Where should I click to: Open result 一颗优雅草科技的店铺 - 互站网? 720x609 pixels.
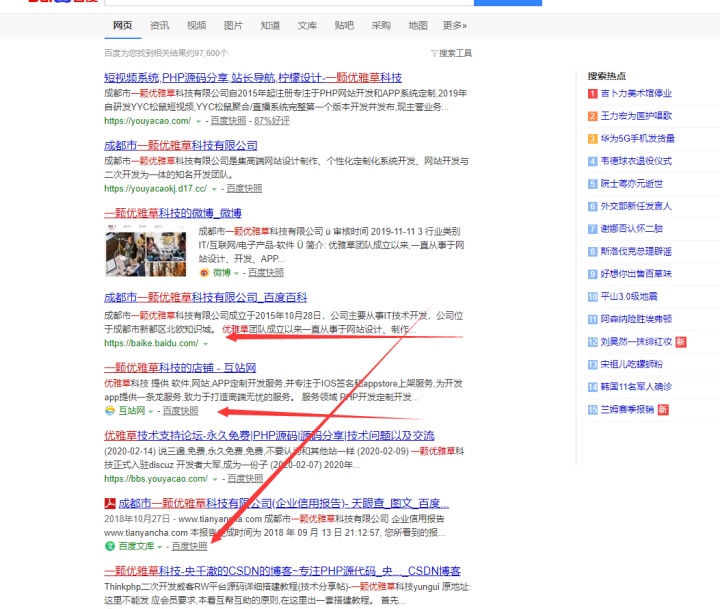pyautogui.click(x=180, y=368)
